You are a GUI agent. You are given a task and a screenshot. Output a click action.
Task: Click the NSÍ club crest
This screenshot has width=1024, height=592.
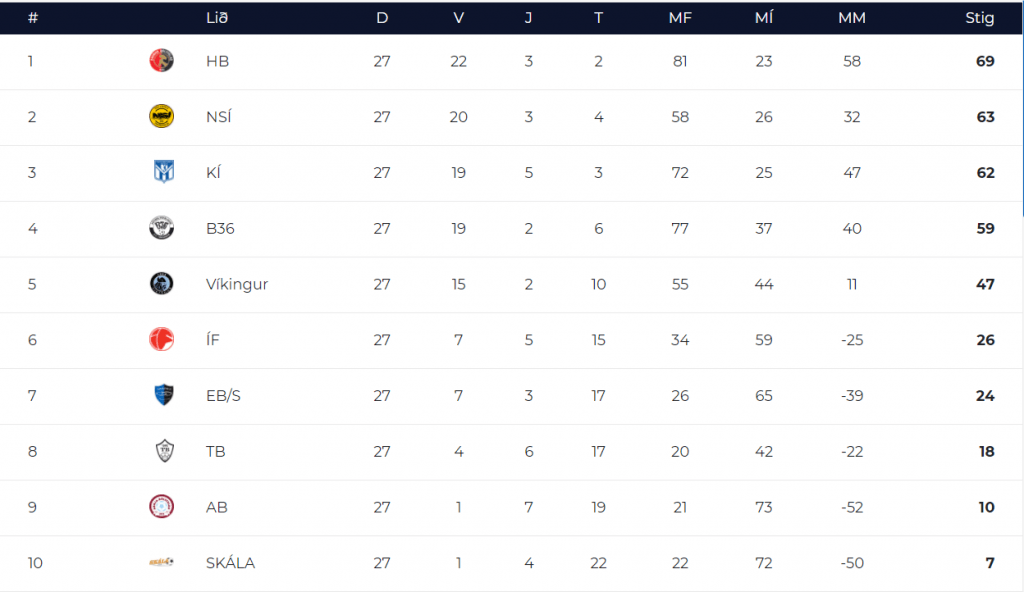coord(161,117)
